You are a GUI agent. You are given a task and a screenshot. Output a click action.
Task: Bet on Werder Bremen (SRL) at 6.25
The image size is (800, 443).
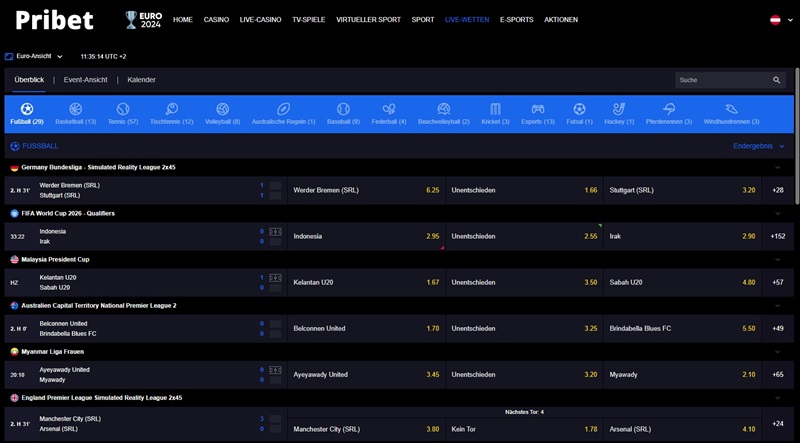[x=366, y=190]
